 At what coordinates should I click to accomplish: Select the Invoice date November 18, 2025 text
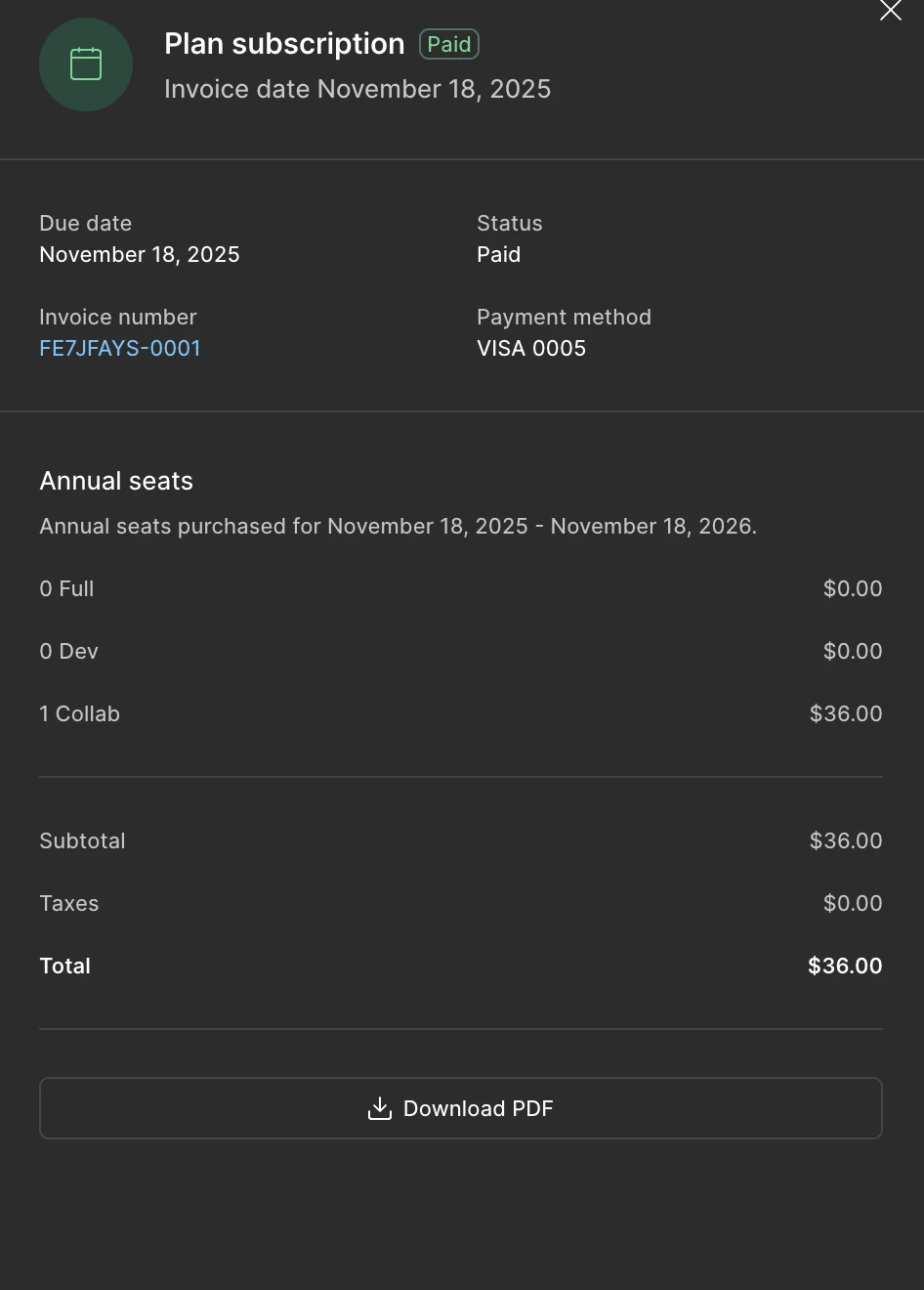pos(357,89)
